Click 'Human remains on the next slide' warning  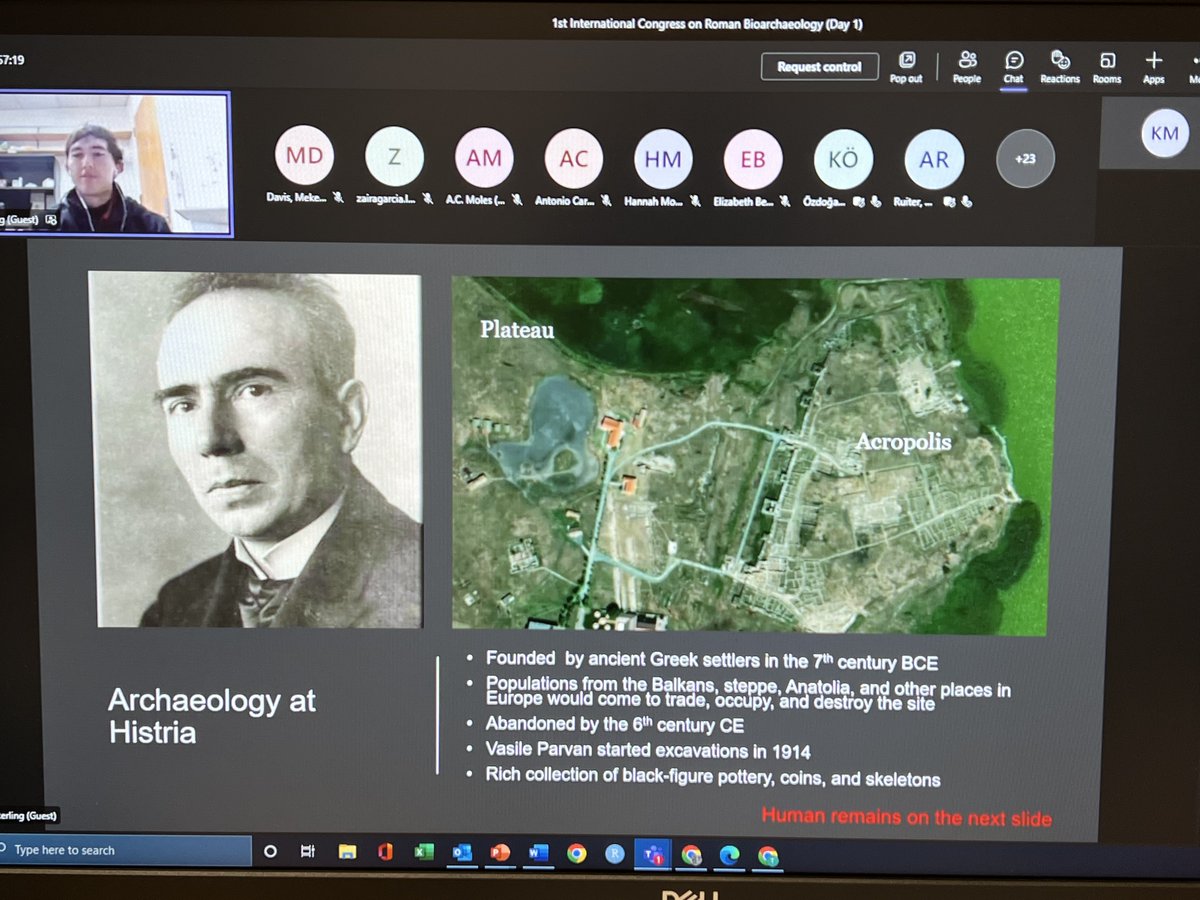pos(906,817)
